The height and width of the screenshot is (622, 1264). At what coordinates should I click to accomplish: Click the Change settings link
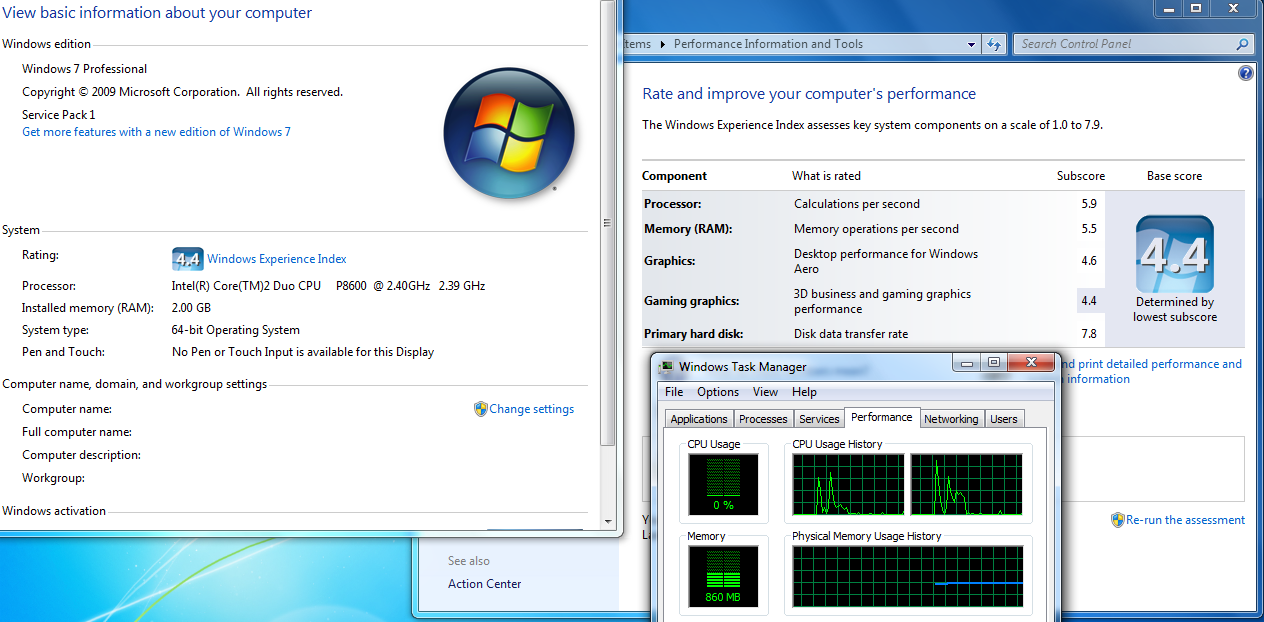click(x=532, y=409)
